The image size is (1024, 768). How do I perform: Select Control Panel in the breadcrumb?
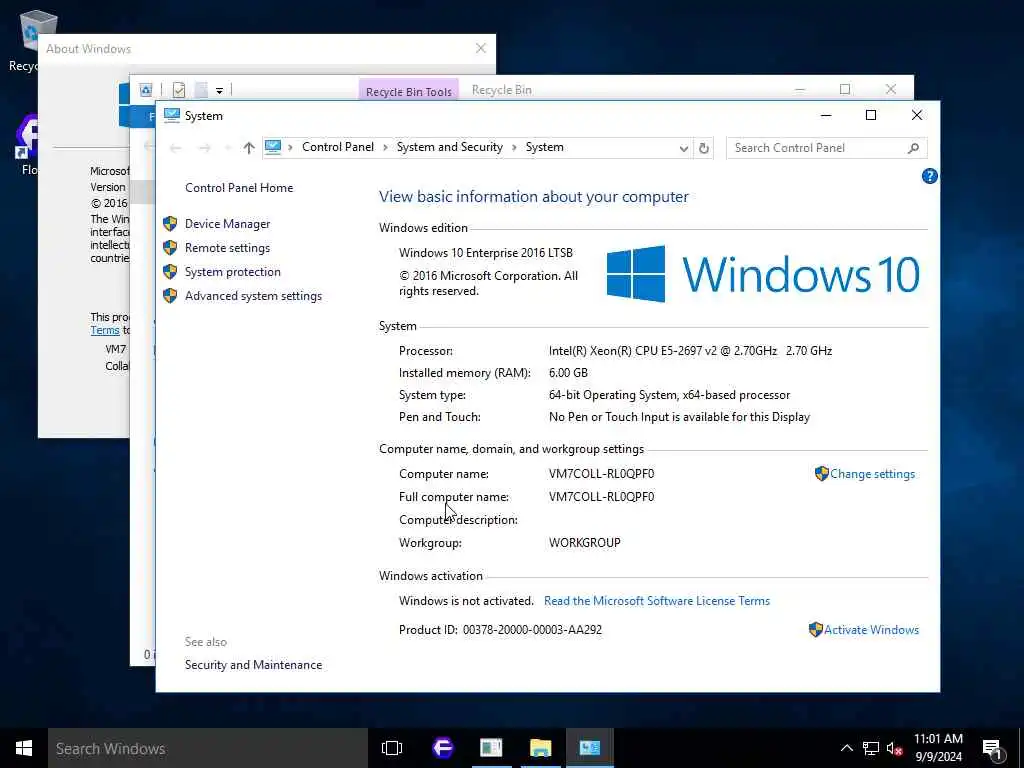coord(338,148)
